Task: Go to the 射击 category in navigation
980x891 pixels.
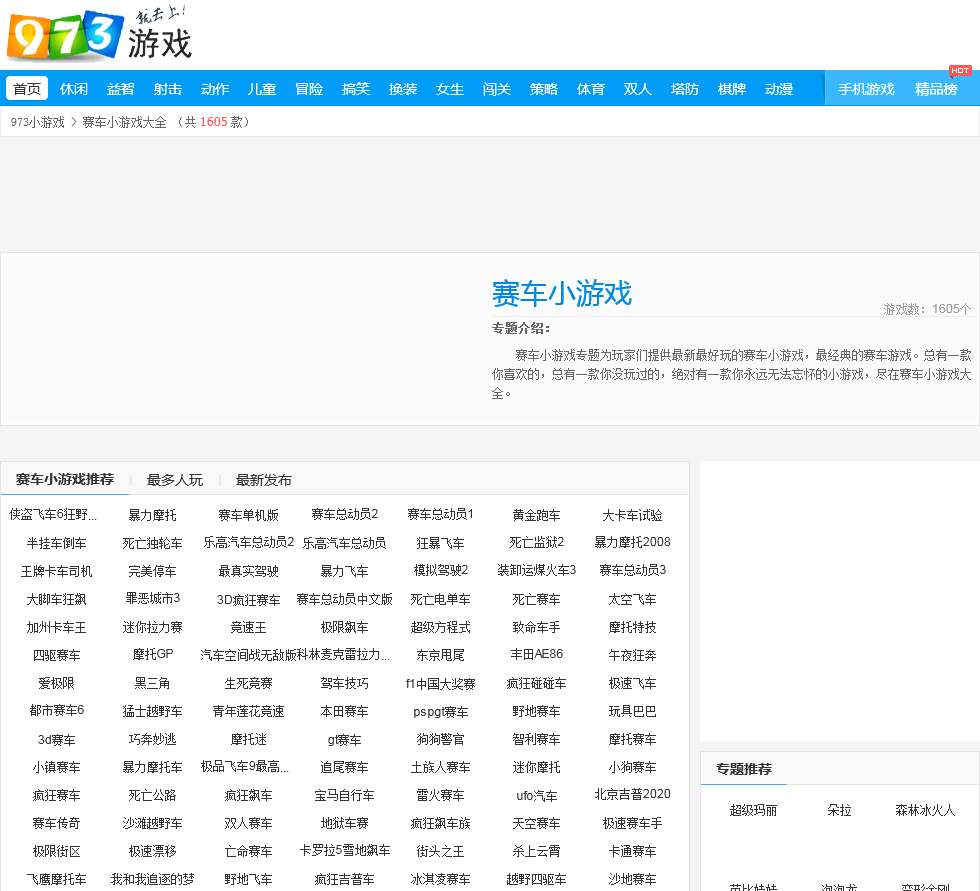Action: [x=167, y=89]
